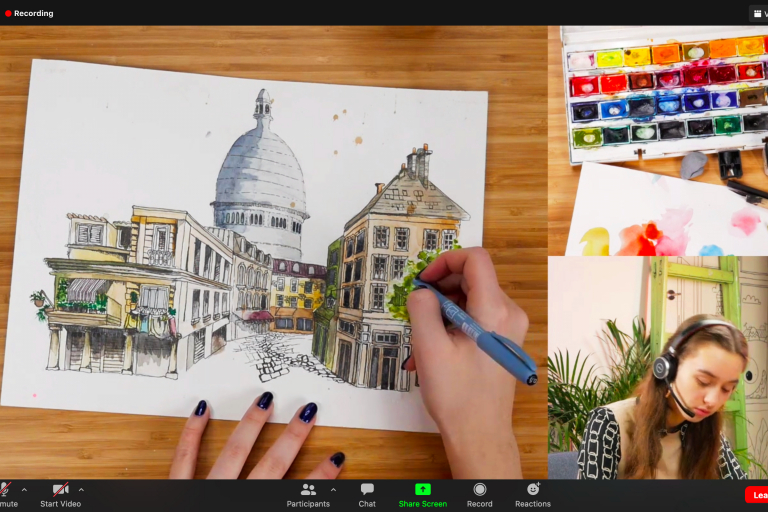Viewport: 768px width, 512px height.
Task: Select the presenter's webcam video tile
Action: (x=657, y=367)
